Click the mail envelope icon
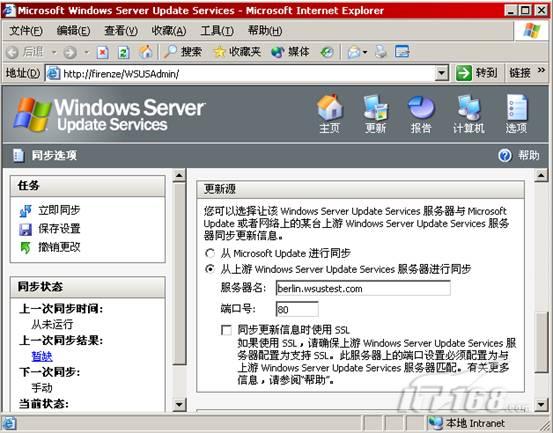The width and height of the screenshot is (553, 433). click(x=354, y=53)
